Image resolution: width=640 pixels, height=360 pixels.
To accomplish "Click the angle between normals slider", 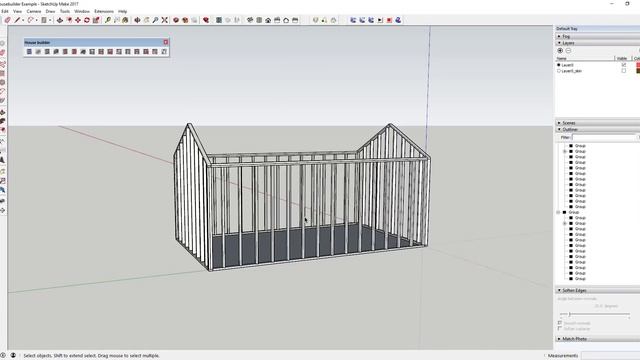I will click(x=595, y=314).
